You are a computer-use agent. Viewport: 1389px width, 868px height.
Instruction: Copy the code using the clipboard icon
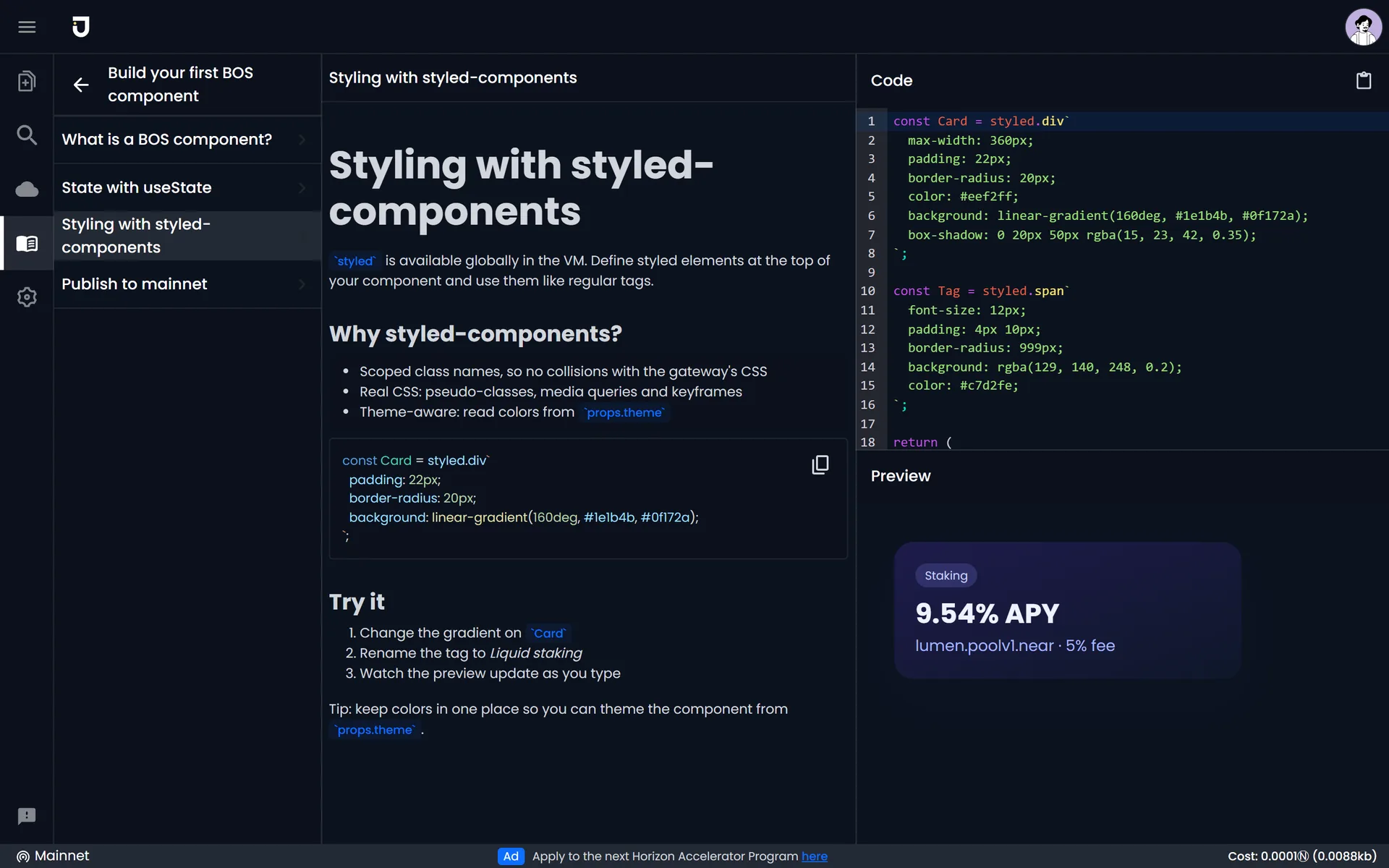pyautogui.click(x=1363, y=80)
